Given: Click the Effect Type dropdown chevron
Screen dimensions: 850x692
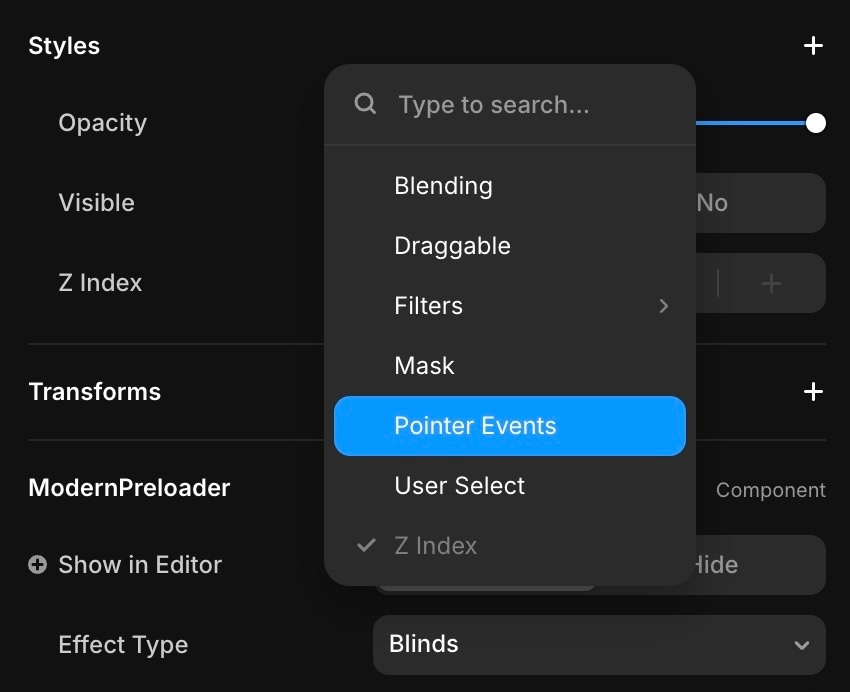Looking at the screenshot, I should point(801,645).
